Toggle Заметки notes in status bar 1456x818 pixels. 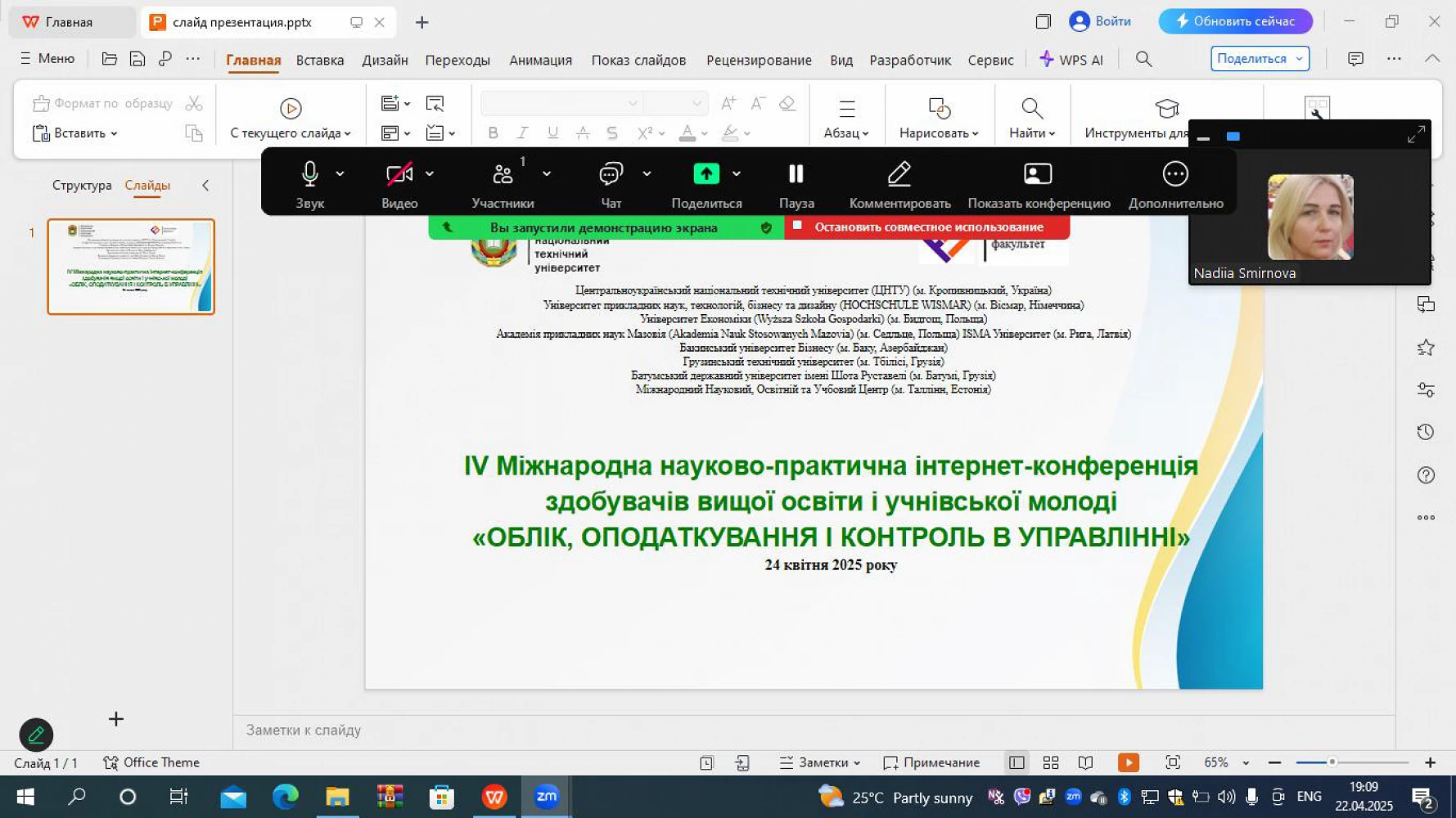pyautogui.click(x=820, y=762)
